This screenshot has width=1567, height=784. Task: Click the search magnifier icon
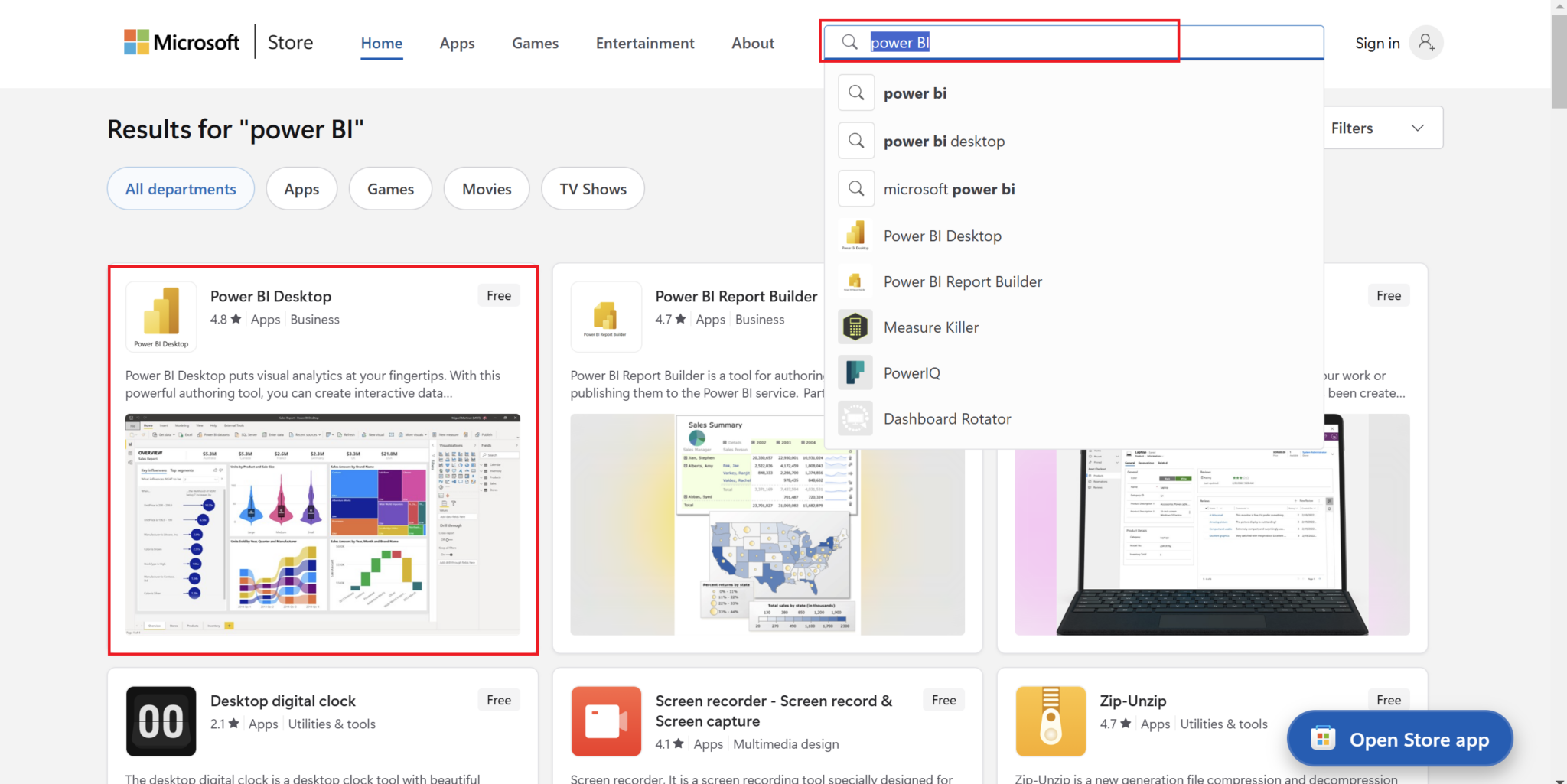[849, 42]
